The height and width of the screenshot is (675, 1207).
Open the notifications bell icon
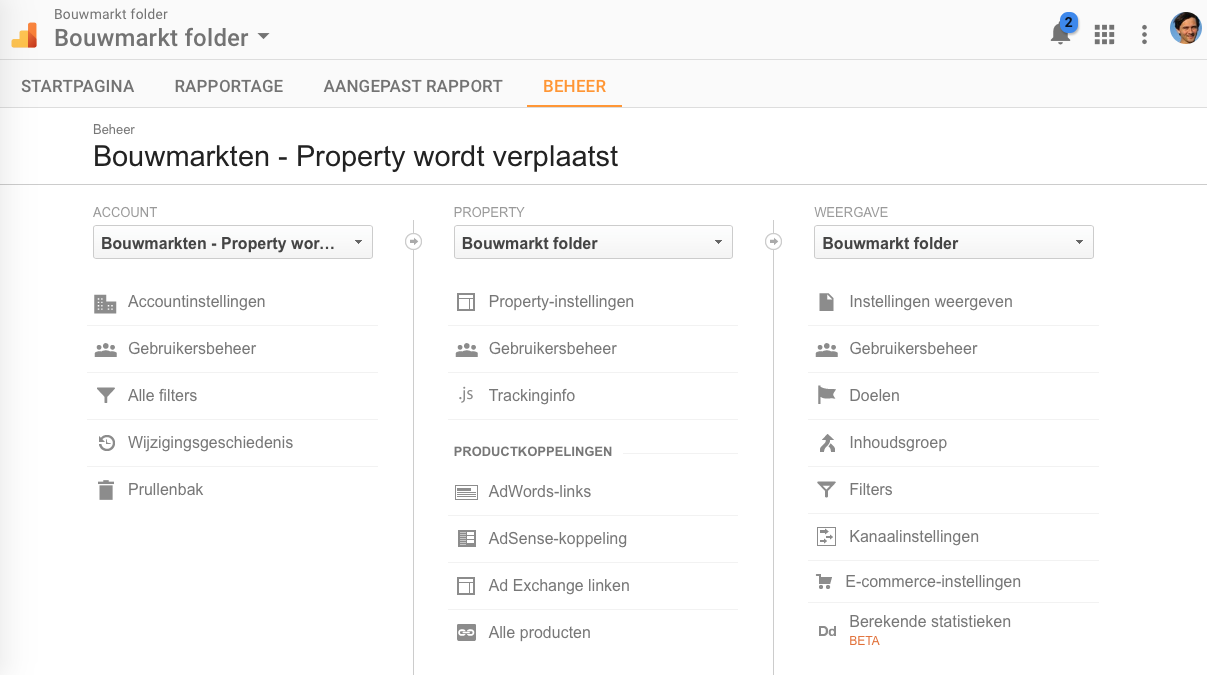pos(1060,34)
